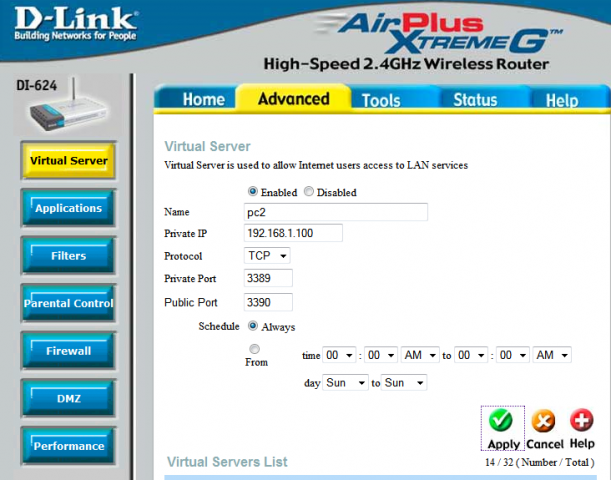Open the start time minute dropdown
Image resolution: width=611 pixels, height=480 pixels.
coord(381,355)
